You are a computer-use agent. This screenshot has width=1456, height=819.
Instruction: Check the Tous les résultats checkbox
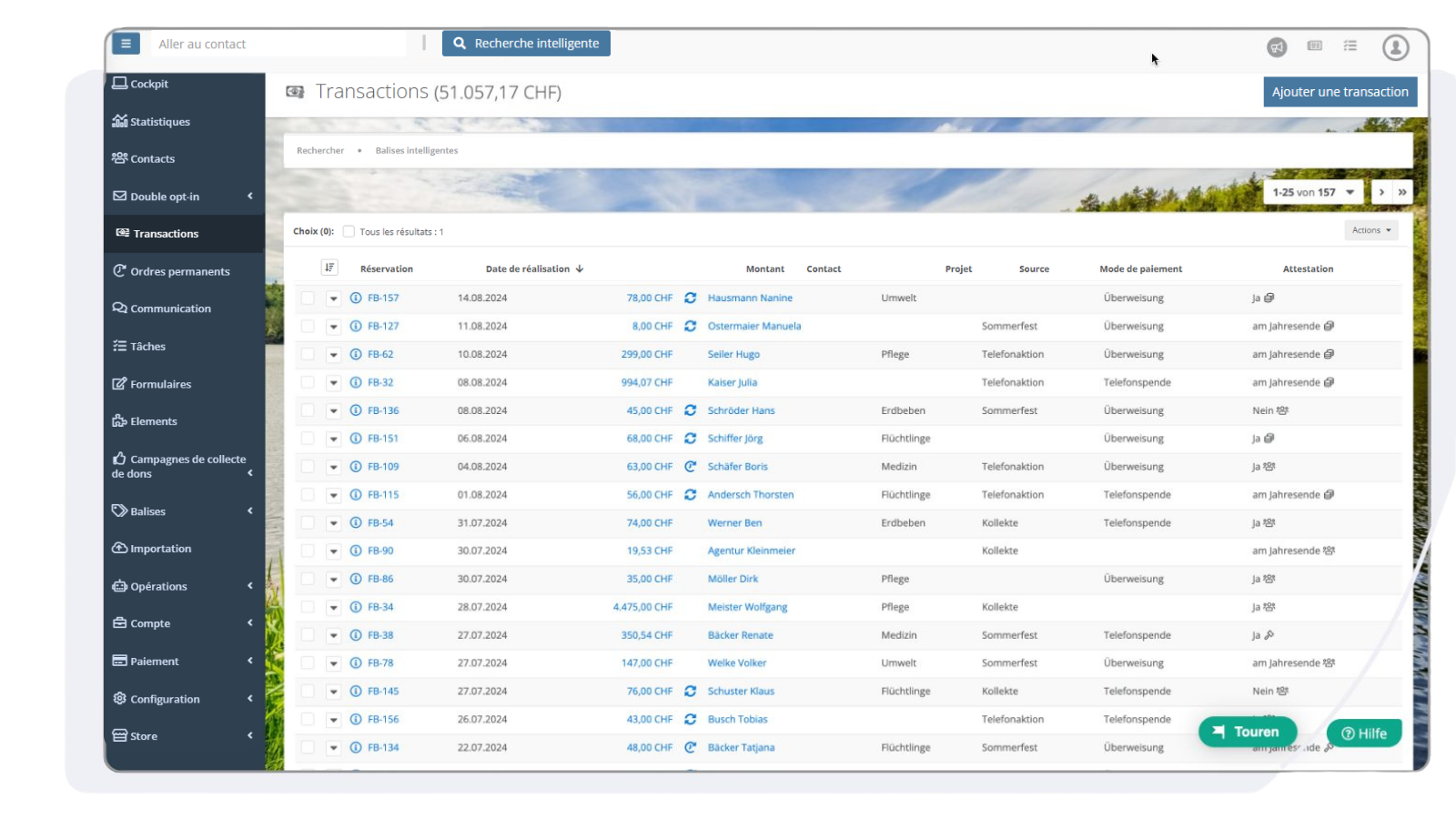point(349,231)
